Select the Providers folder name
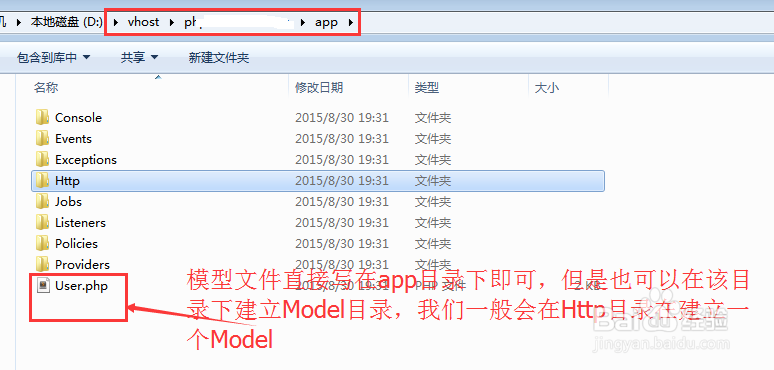 pos(82,265)
